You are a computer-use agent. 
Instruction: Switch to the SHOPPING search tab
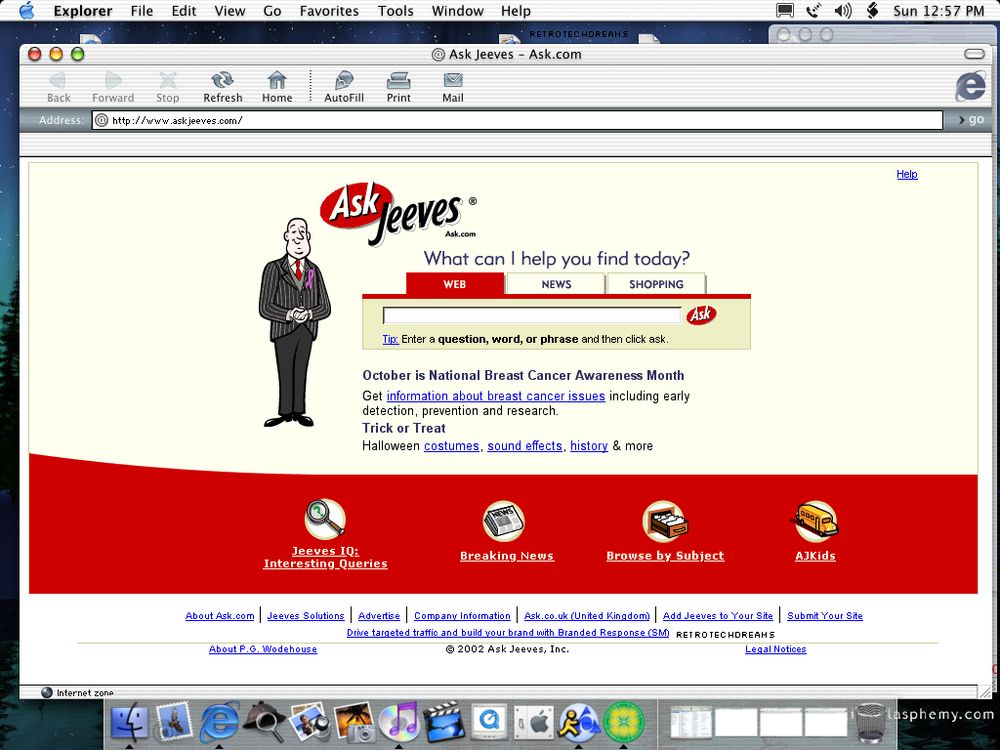click(656, 284)
